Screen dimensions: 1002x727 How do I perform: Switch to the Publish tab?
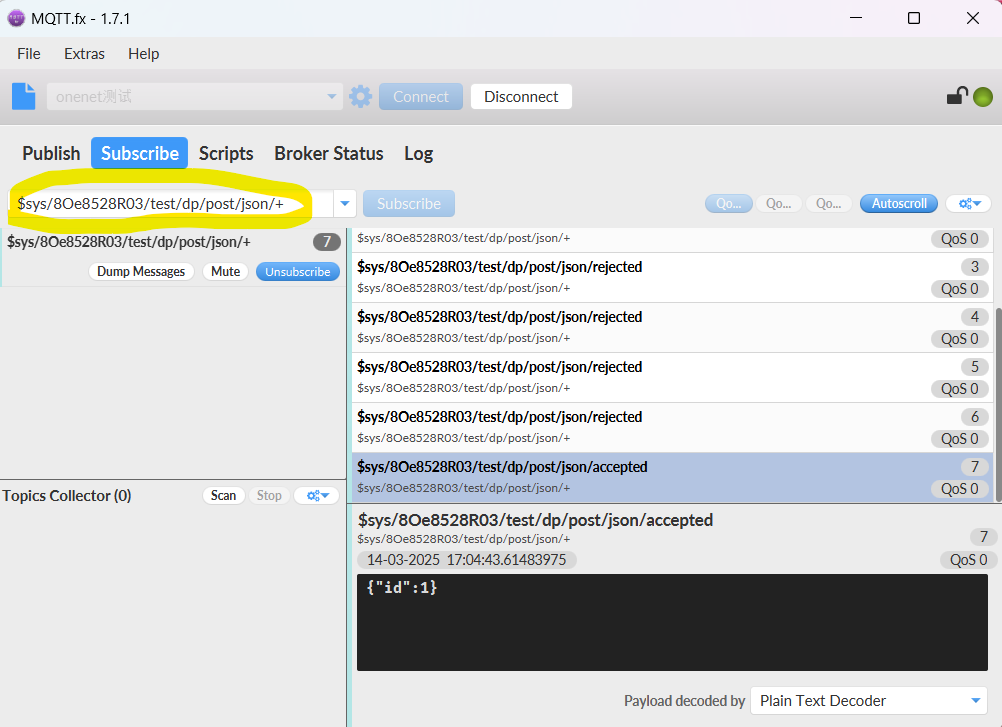pyautogui.click(x=51, y=153)
